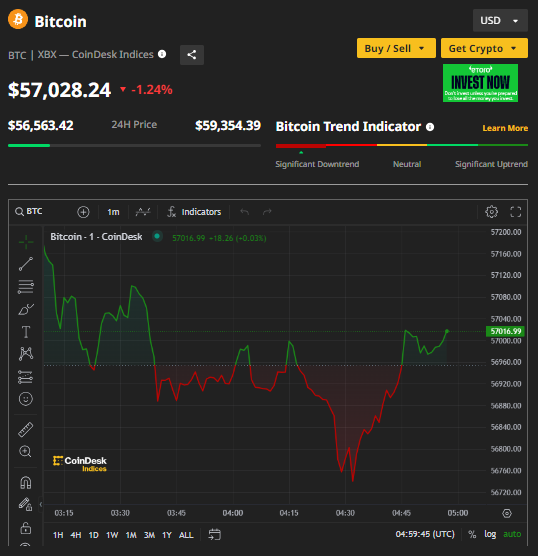Click the add symbol compare plus icon
The image size is (538, 556).
coord(83,212)
